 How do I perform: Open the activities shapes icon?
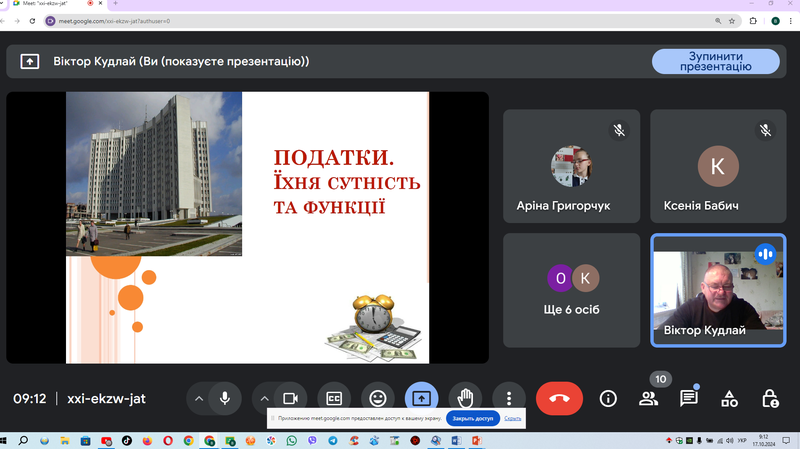[730, 398]
